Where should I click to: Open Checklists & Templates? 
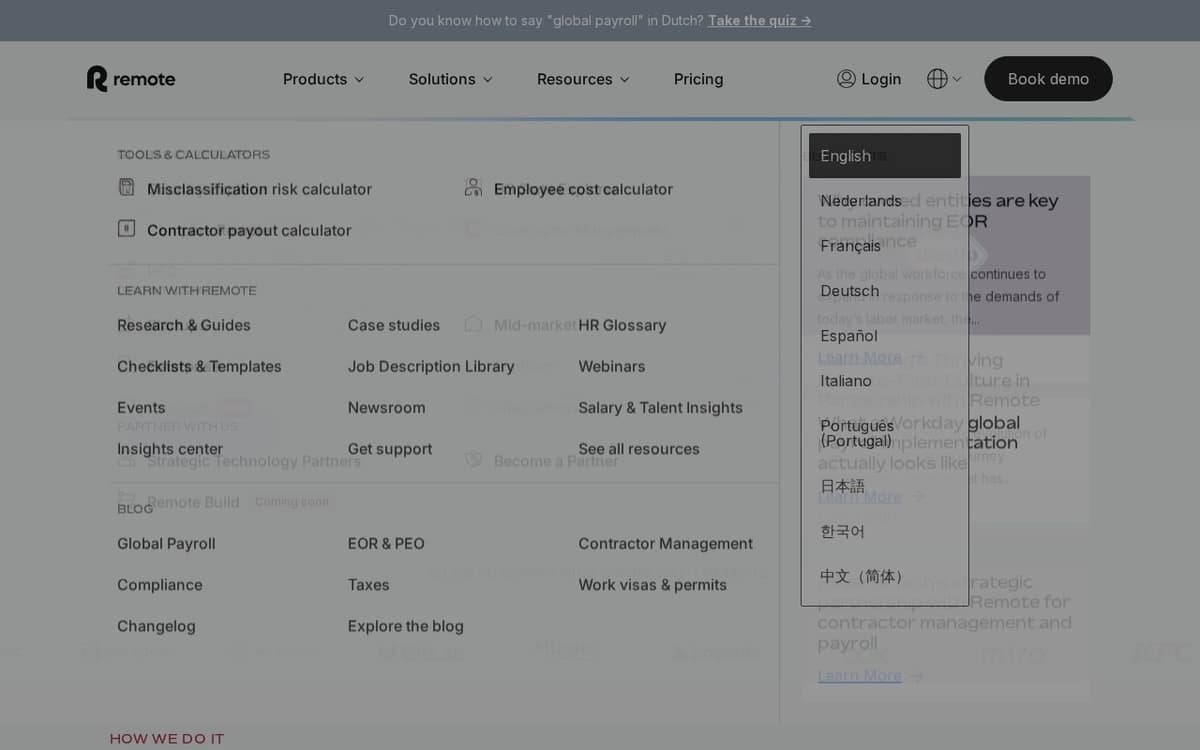point(199,366)
